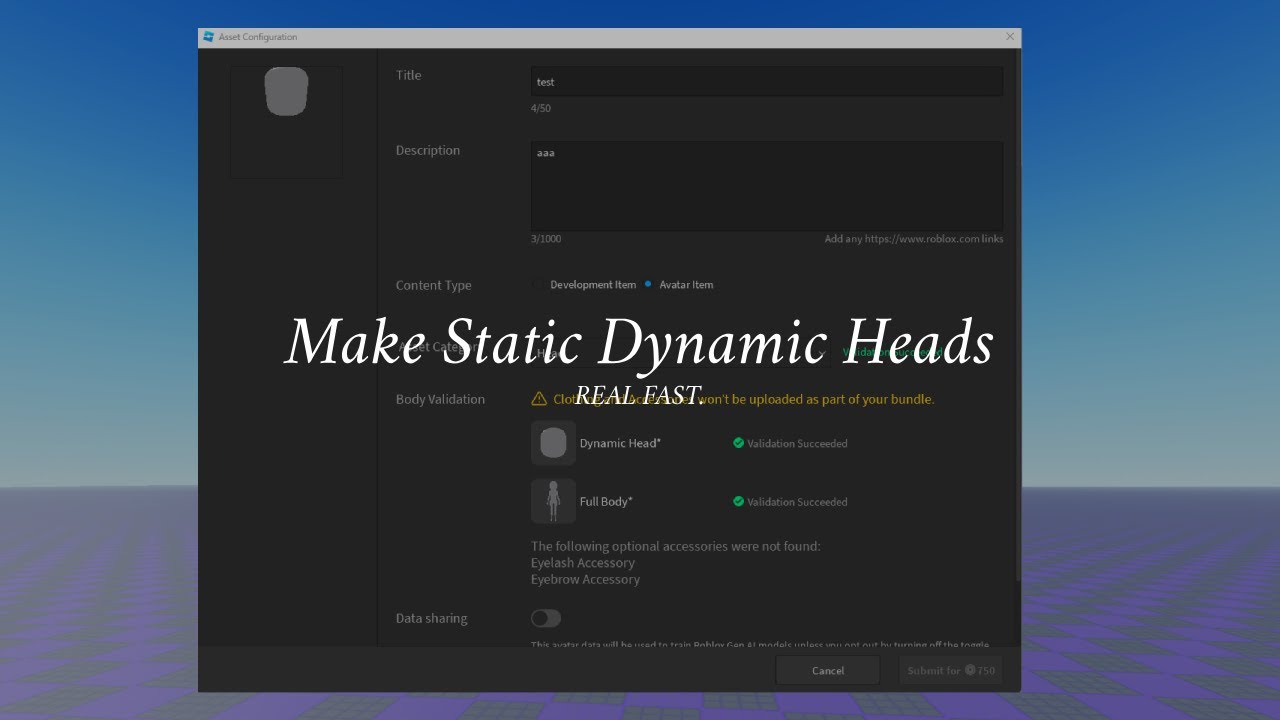
Task: Toggle the Data sharing switch
Action: (546, 619)
